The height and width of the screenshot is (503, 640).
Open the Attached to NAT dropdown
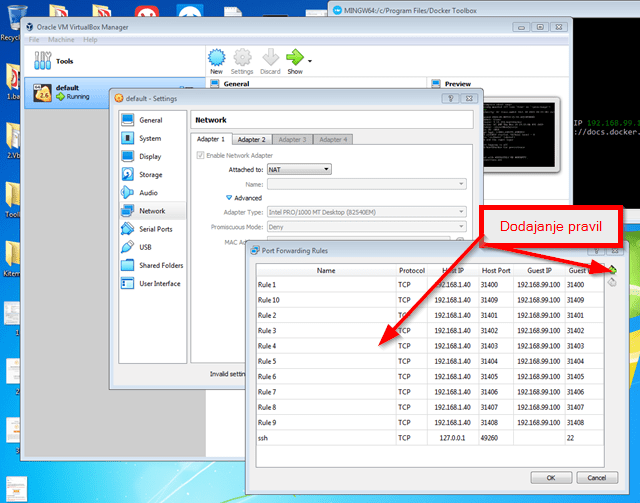(x=299, y=169)
